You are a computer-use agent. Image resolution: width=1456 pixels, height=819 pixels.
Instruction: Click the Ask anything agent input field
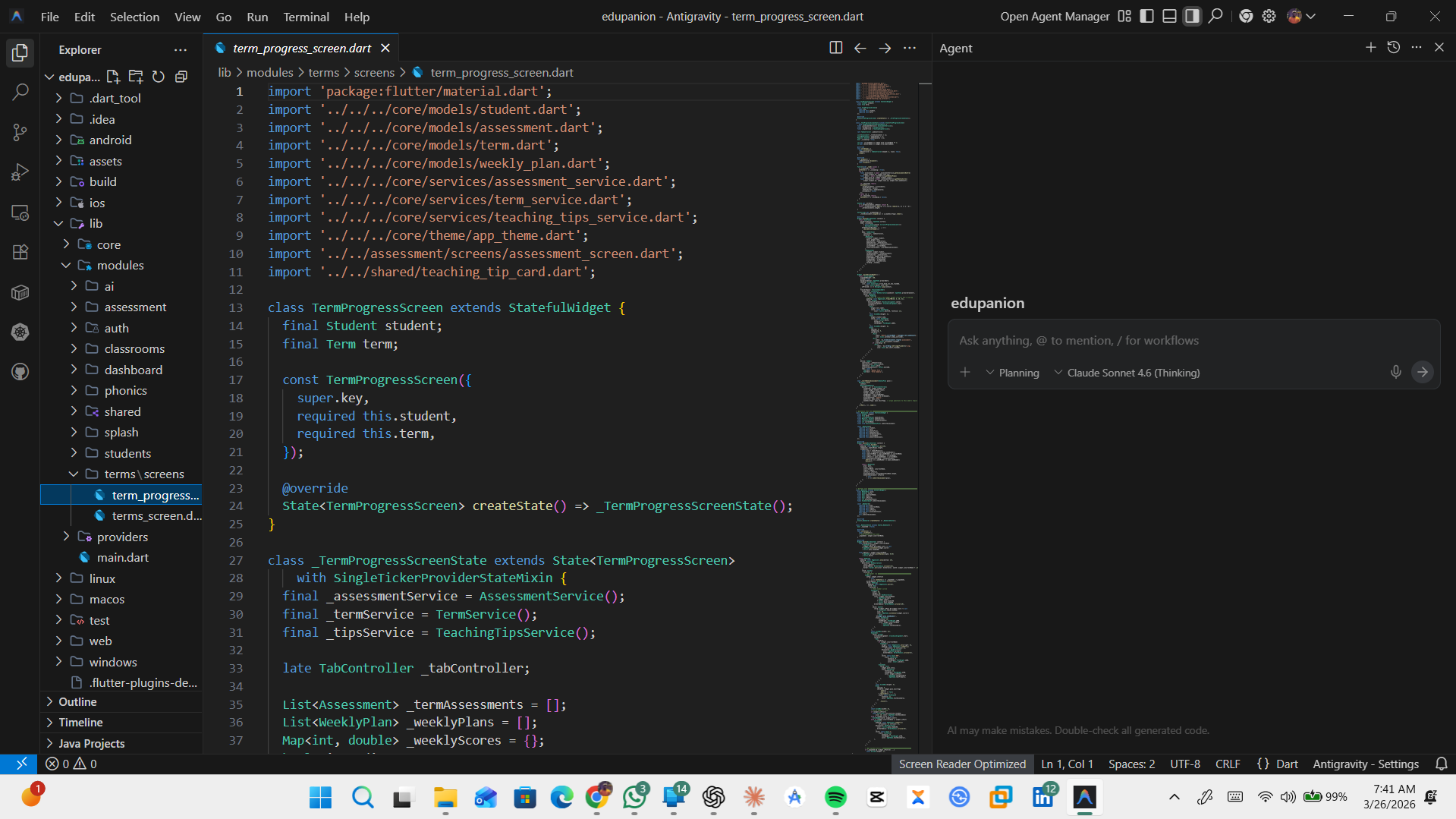(x=1193, y=340)
